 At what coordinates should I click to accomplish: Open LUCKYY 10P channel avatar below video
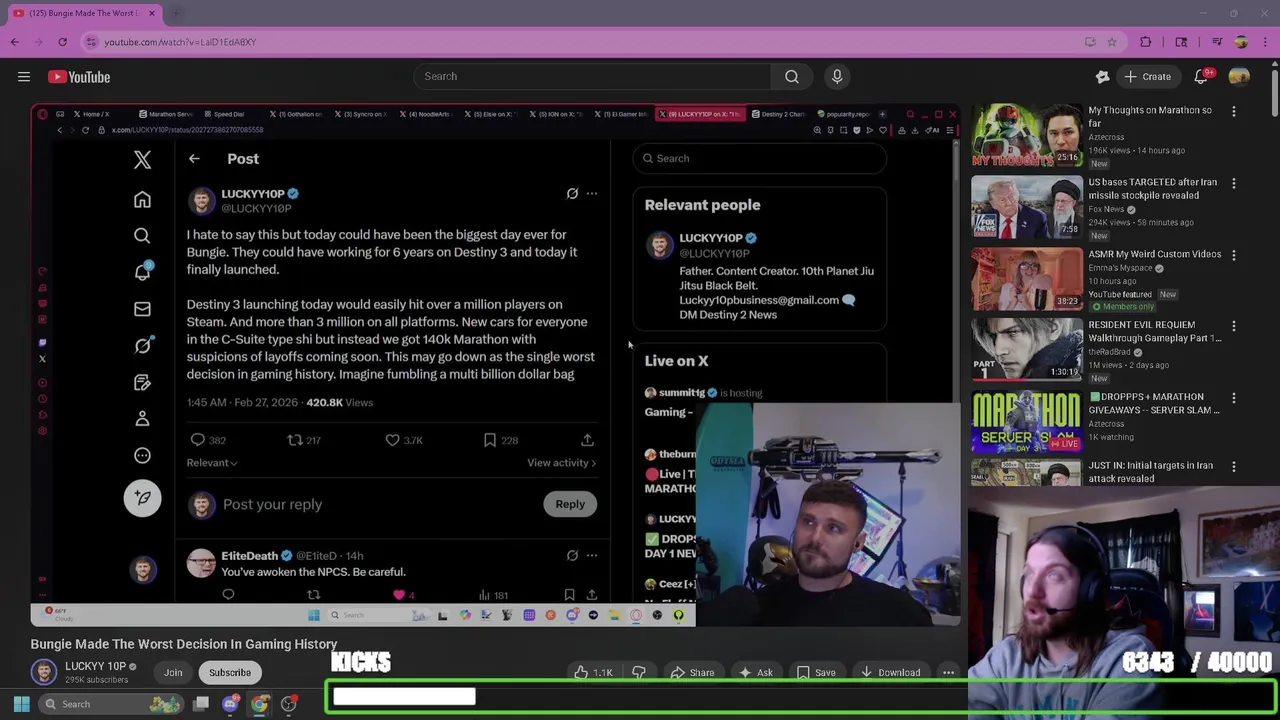(x=43, y=672)
